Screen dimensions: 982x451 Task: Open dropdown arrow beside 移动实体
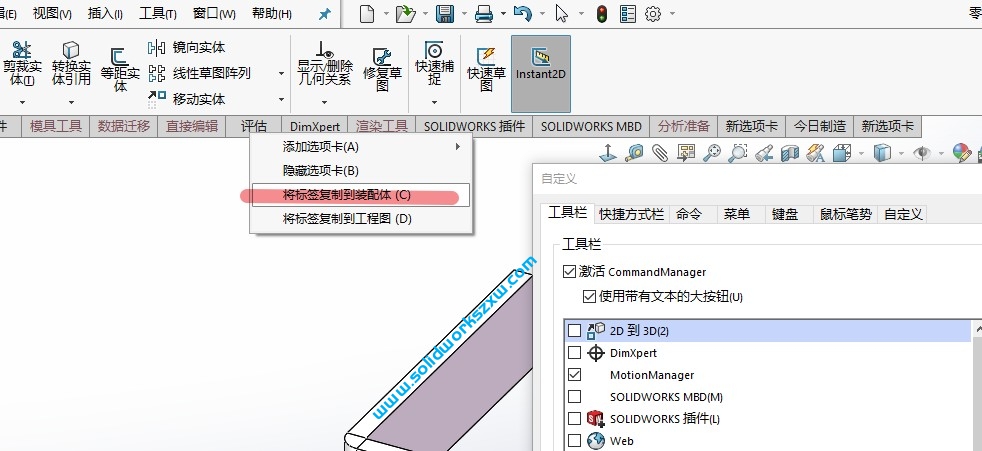[x=282, y=99]
